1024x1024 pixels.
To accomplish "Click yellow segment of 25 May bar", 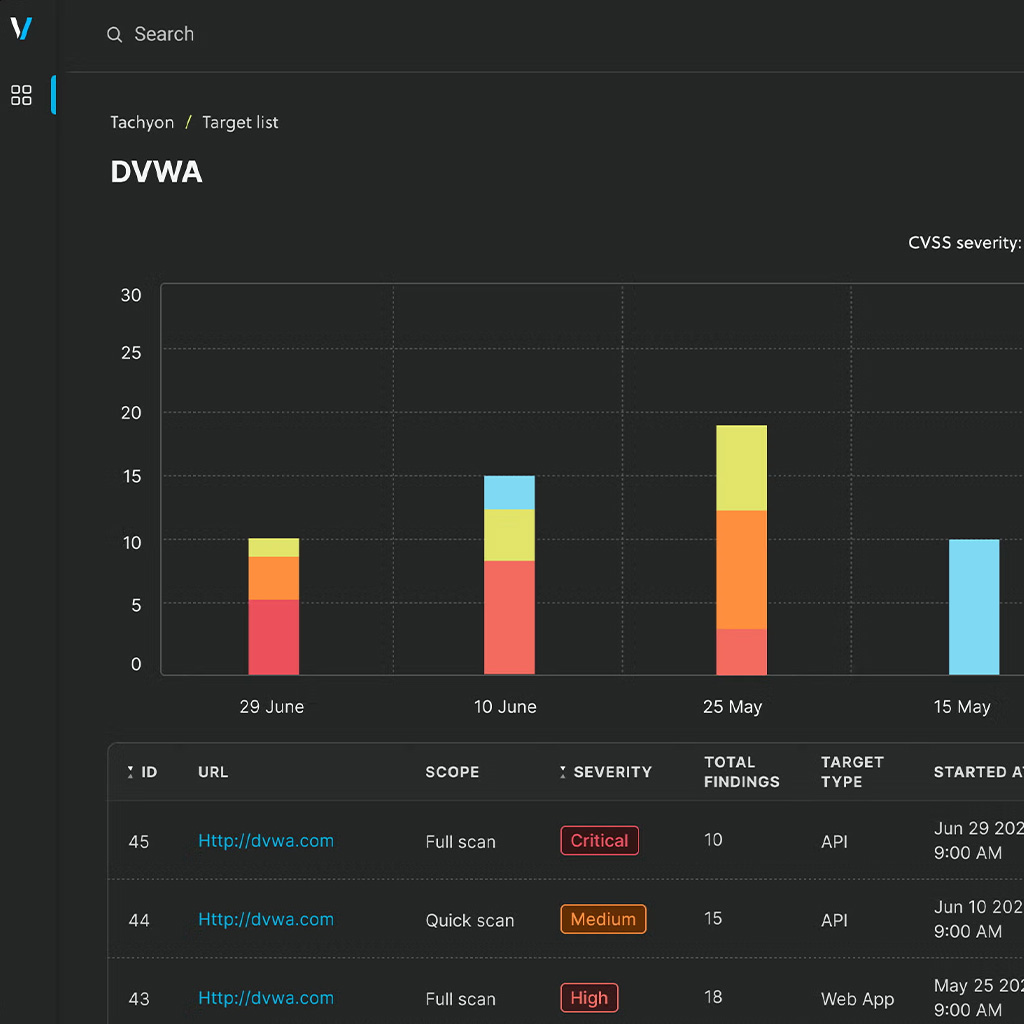I will point(741,468).
